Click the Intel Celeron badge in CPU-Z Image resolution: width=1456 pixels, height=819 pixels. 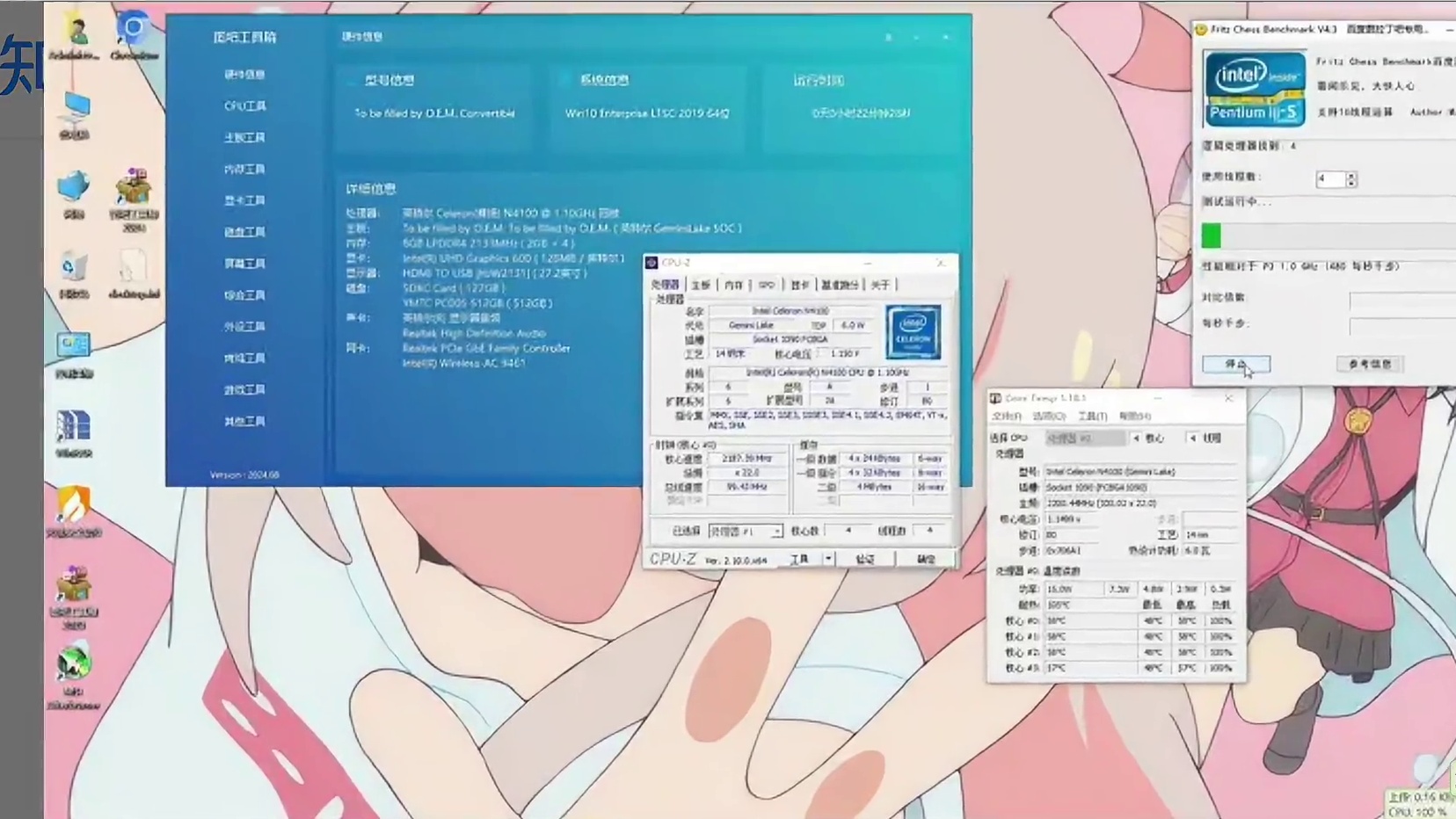pos(914,333)
